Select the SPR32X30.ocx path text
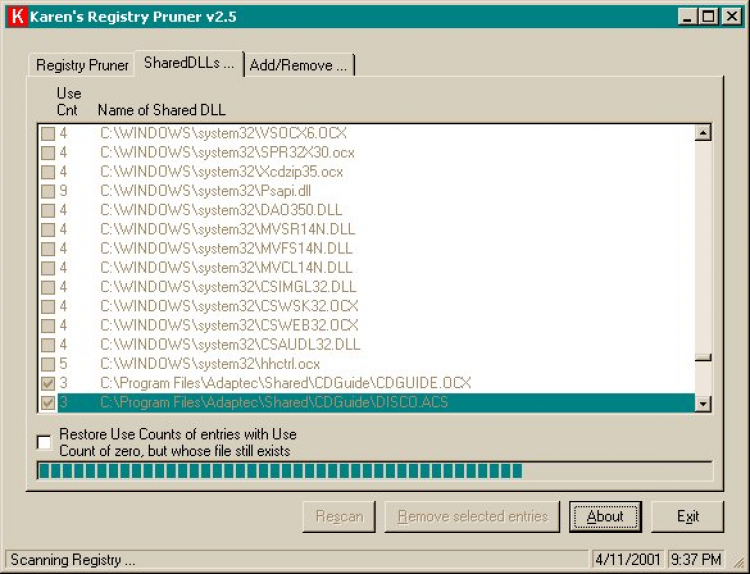750x574 pixels. coord(227,153)
